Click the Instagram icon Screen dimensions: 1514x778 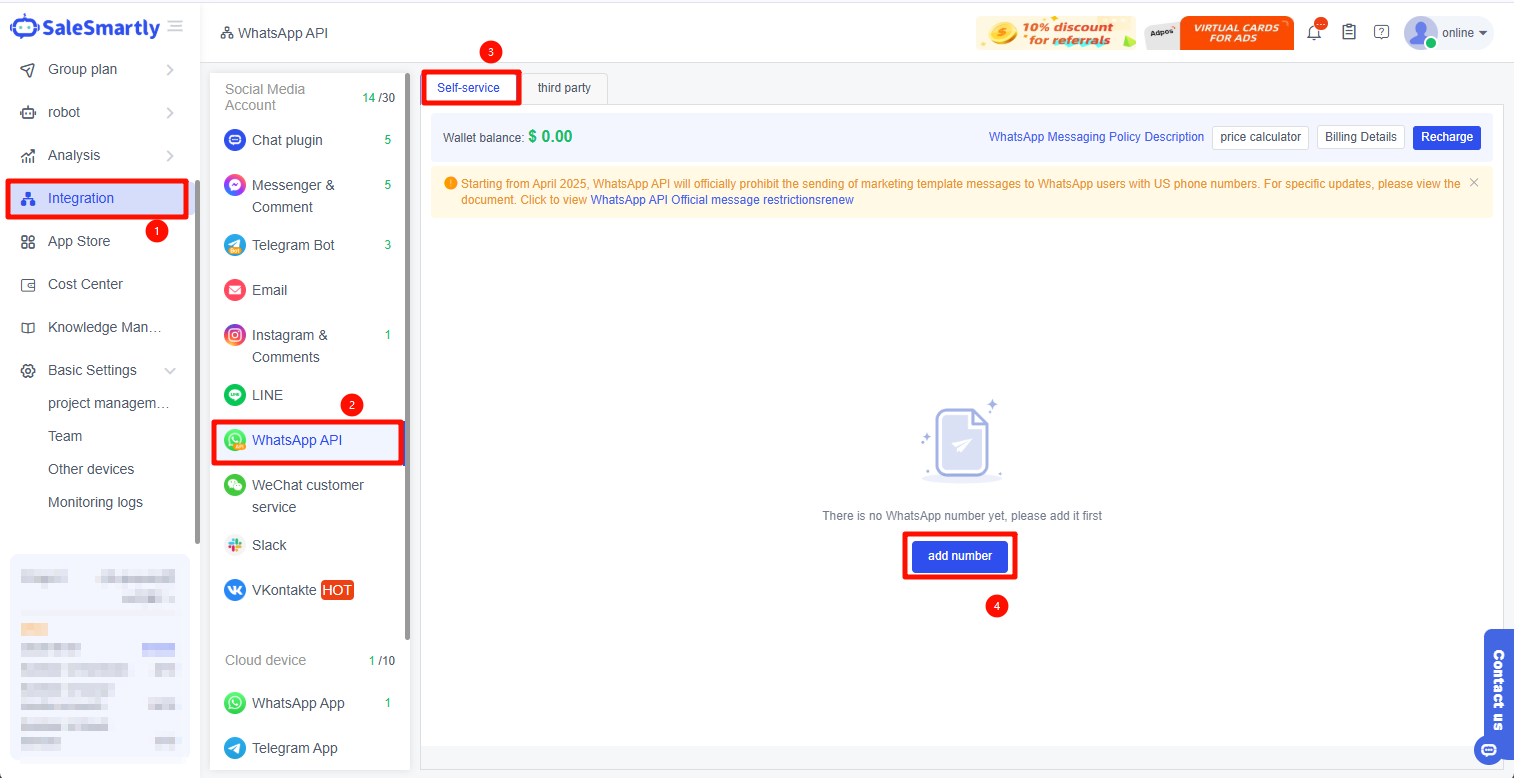tap(235, 335)
